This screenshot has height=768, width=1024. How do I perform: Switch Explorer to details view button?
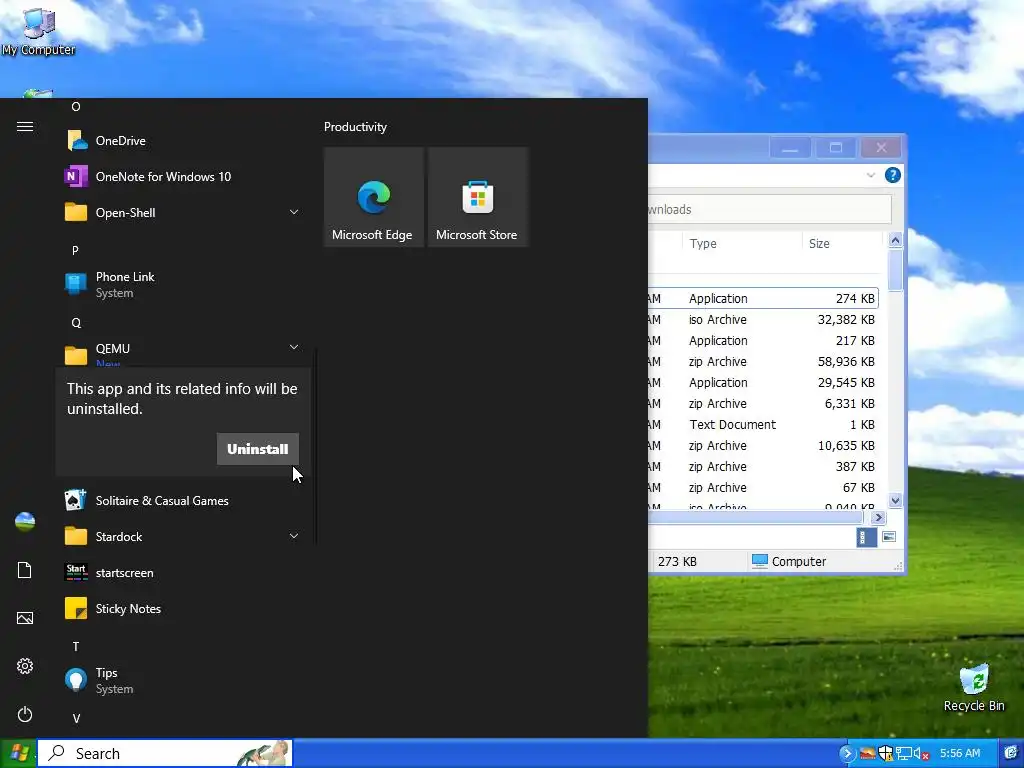pos(866,537)
